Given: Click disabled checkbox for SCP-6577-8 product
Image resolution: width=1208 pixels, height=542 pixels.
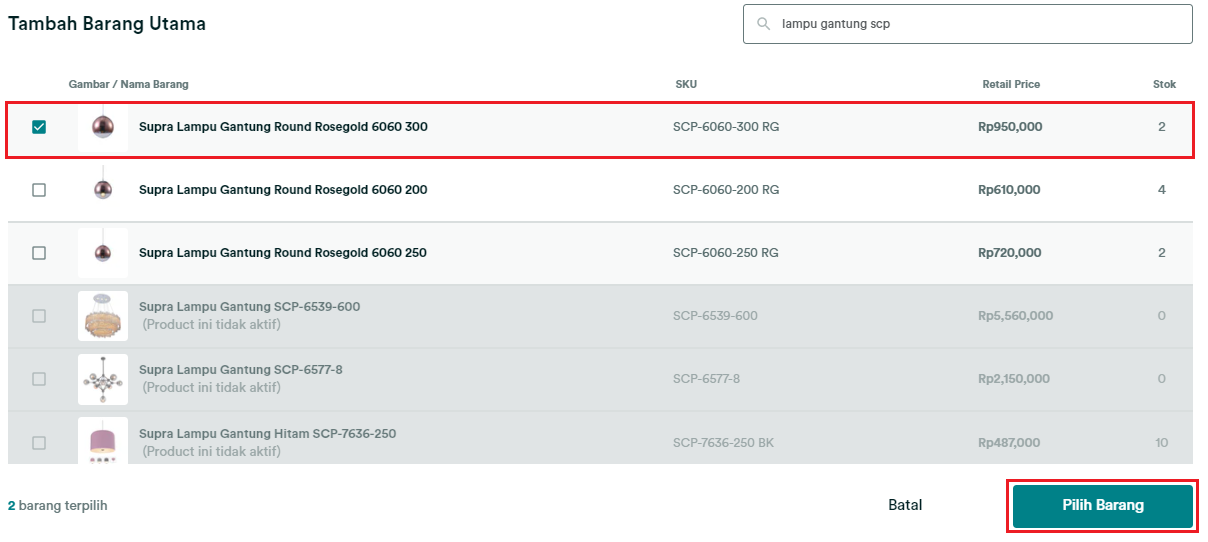Looking at the screenshot, I should tap(39, 379).
